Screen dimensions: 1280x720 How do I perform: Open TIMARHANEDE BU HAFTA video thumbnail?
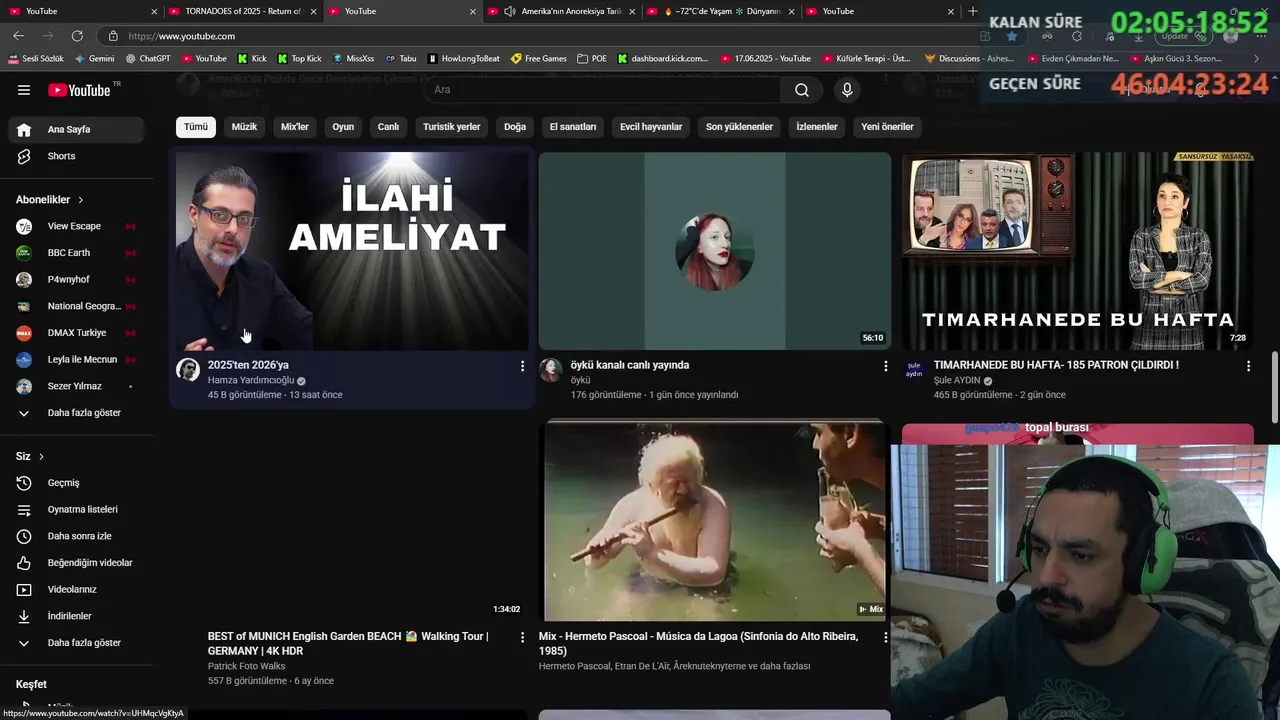click(1078, 251)
